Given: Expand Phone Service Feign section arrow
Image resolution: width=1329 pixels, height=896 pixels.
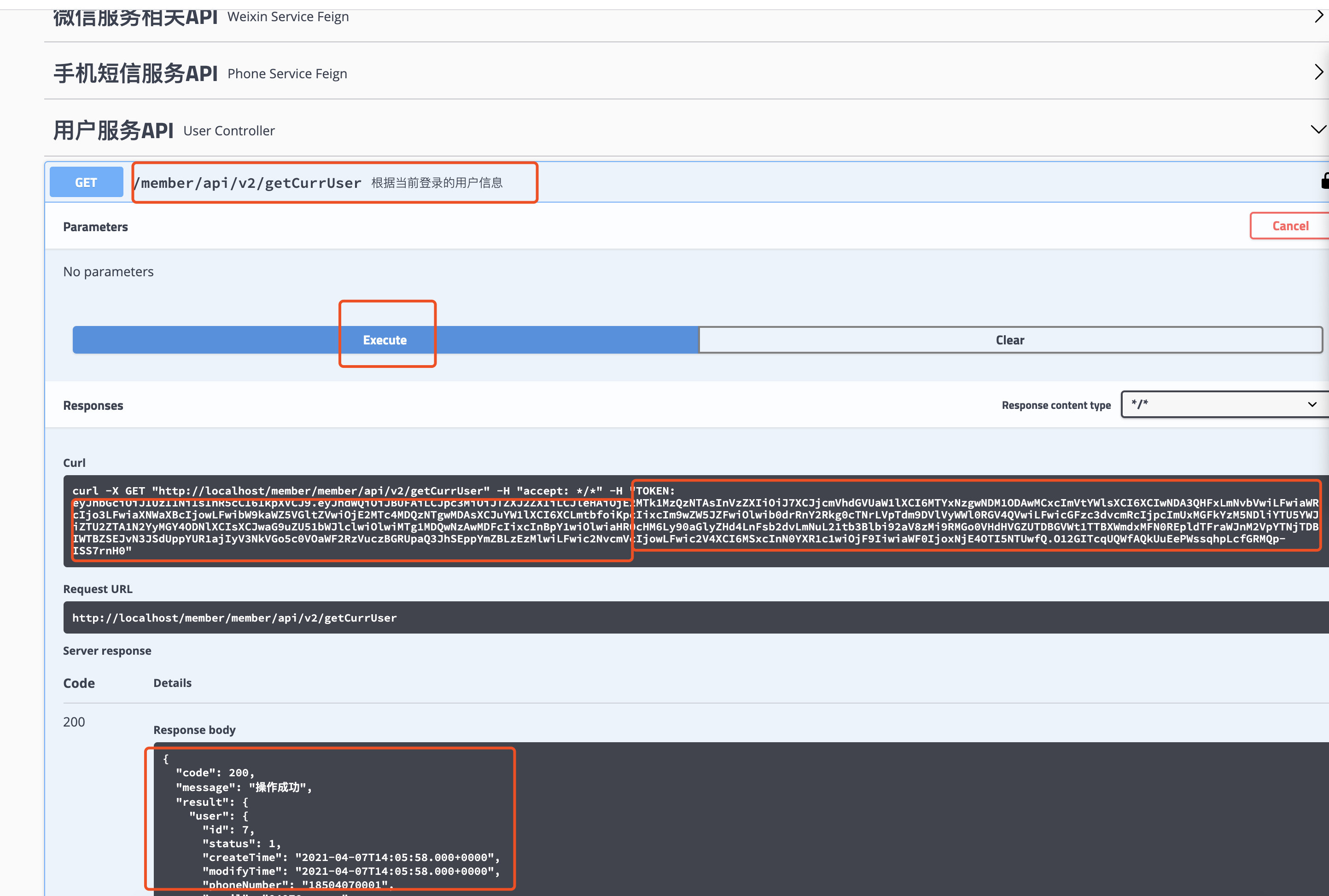Looking at the screenshot, I should tap(1319, 73).
